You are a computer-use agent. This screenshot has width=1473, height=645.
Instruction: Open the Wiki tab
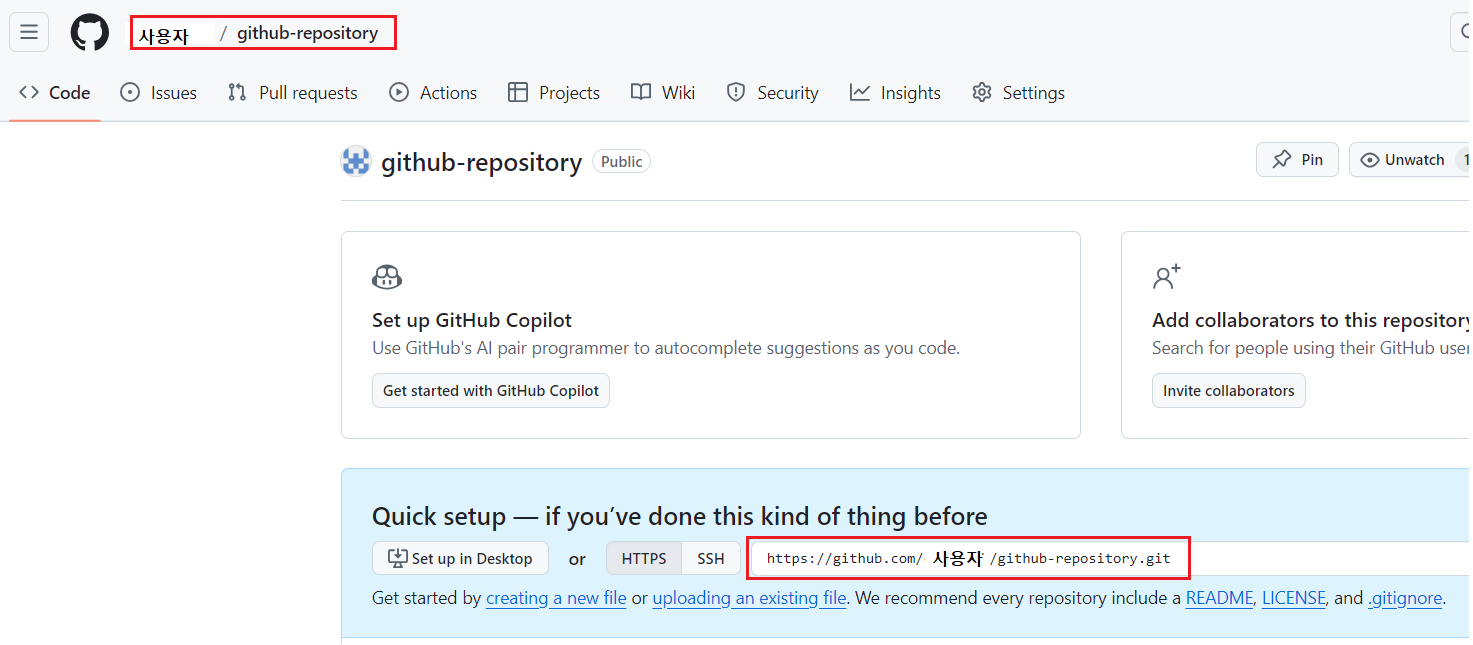click(663, 93)
